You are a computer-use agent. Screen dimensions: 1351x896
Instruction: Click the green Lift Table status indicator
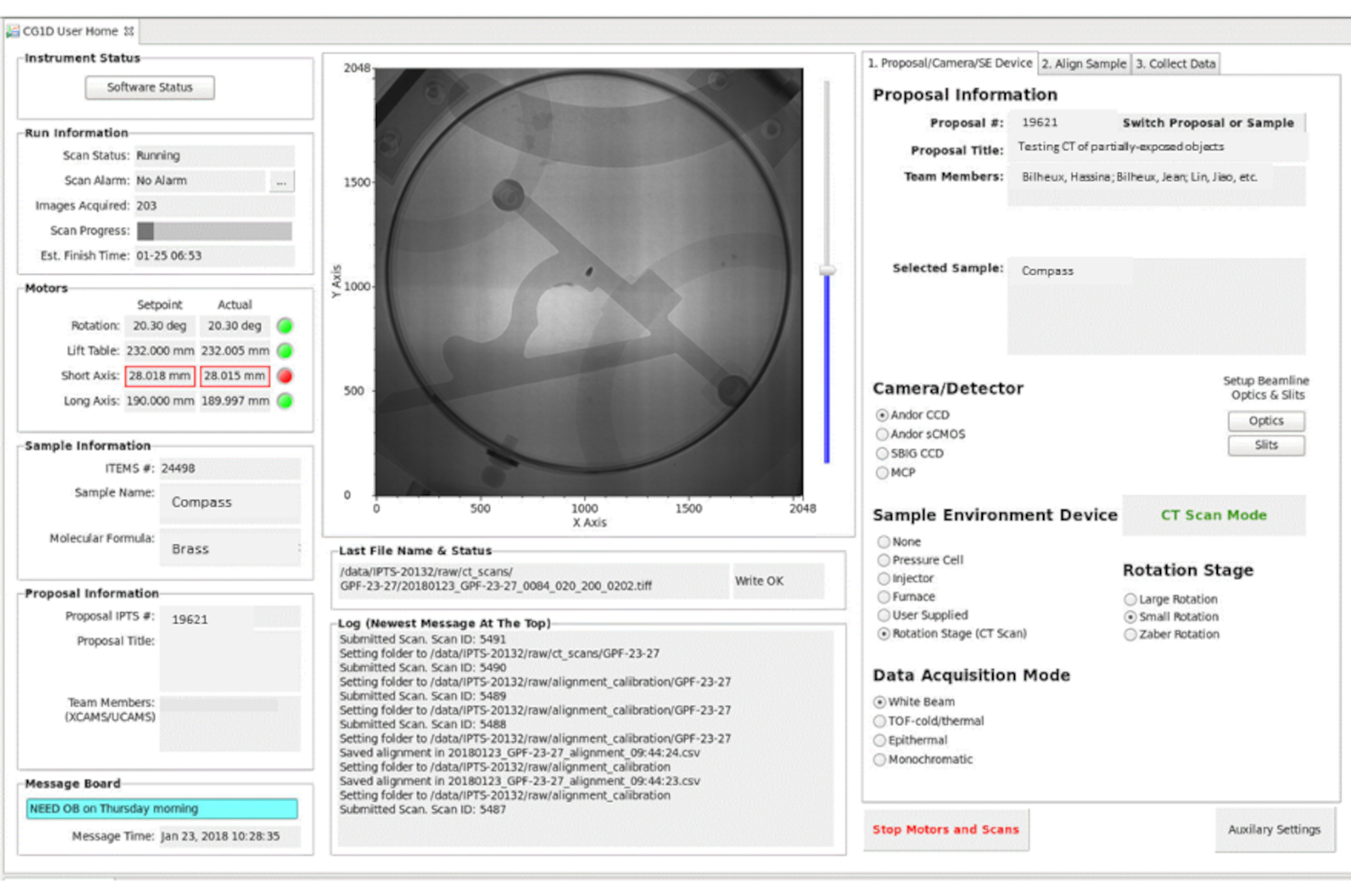tap(285, 351)
